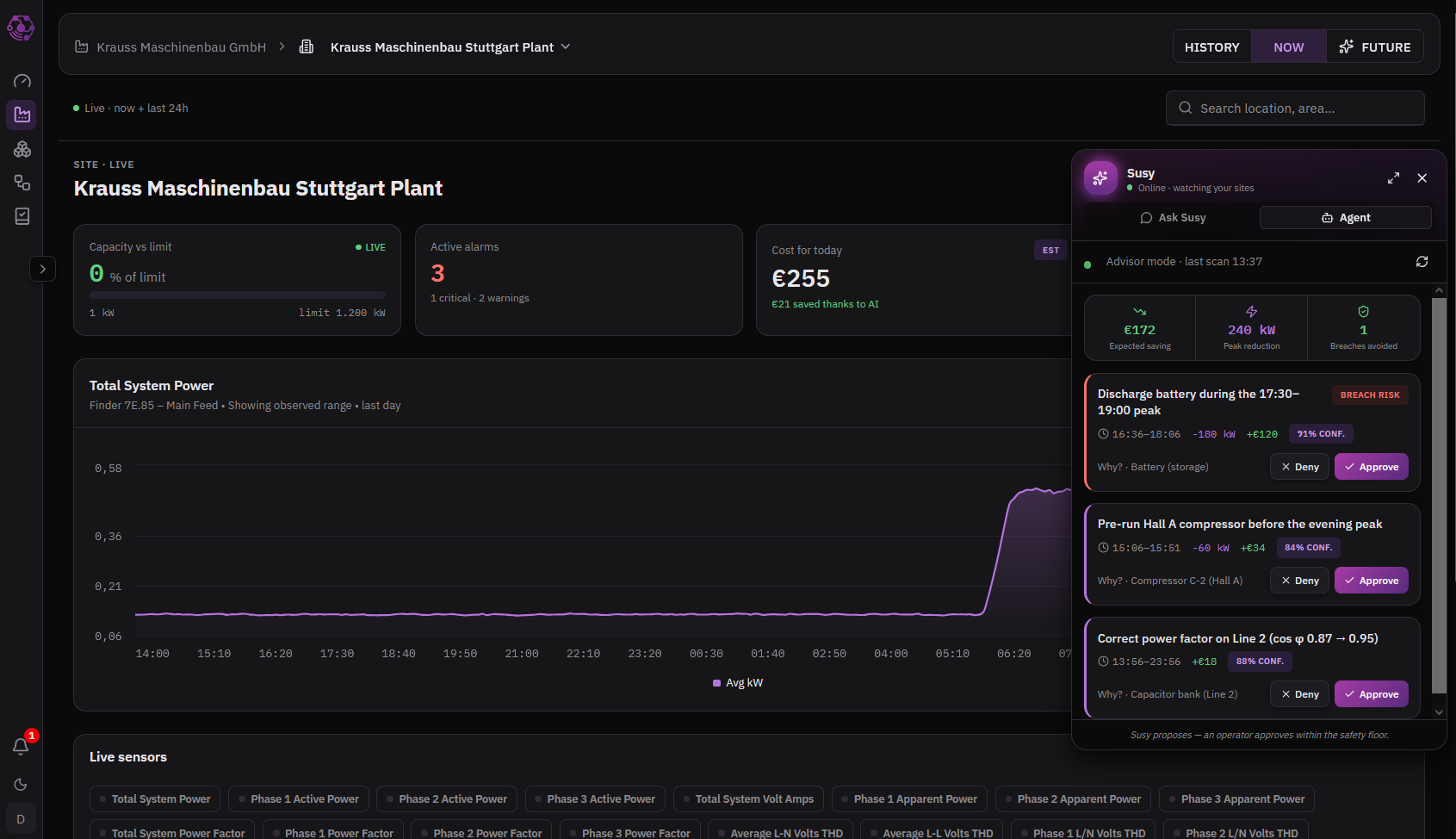Viewport: 1456px width, 839px height.
Task: Toggle dark mode moon icon
Action: [21, 784]
